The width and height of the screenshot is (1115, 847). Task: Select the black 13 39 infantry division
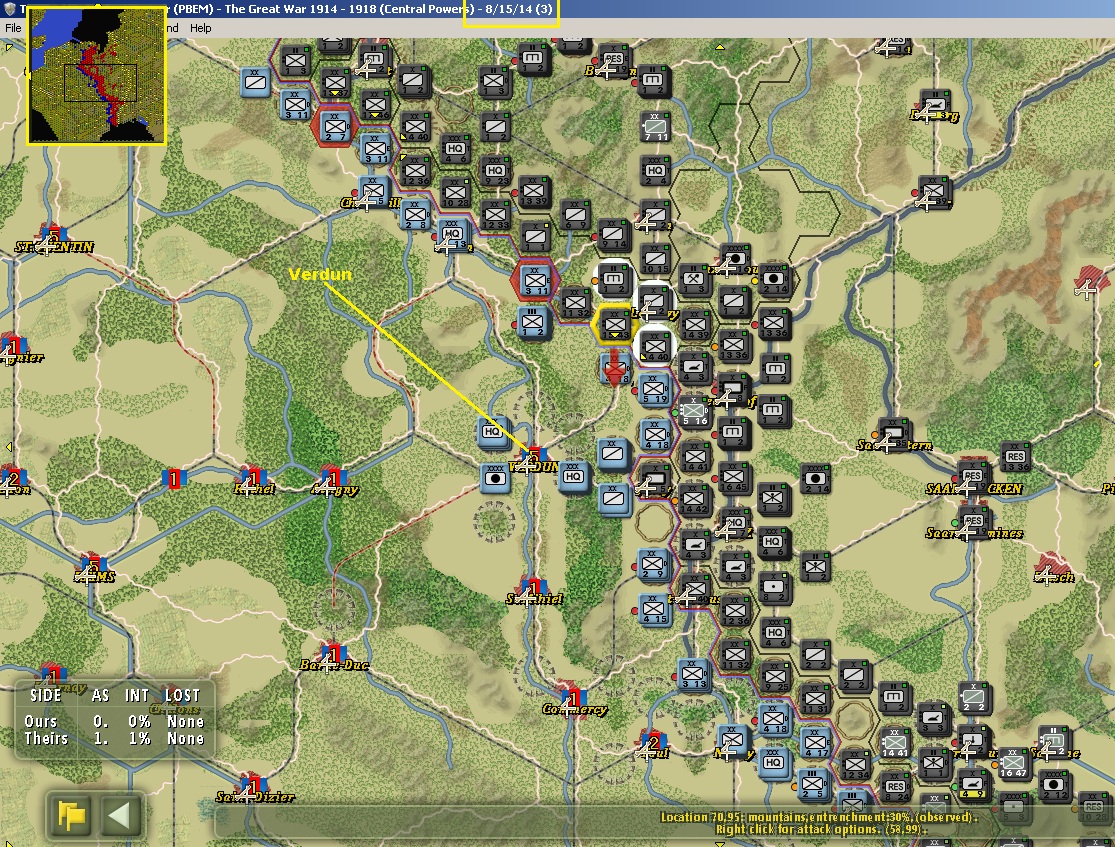(533, 192)
